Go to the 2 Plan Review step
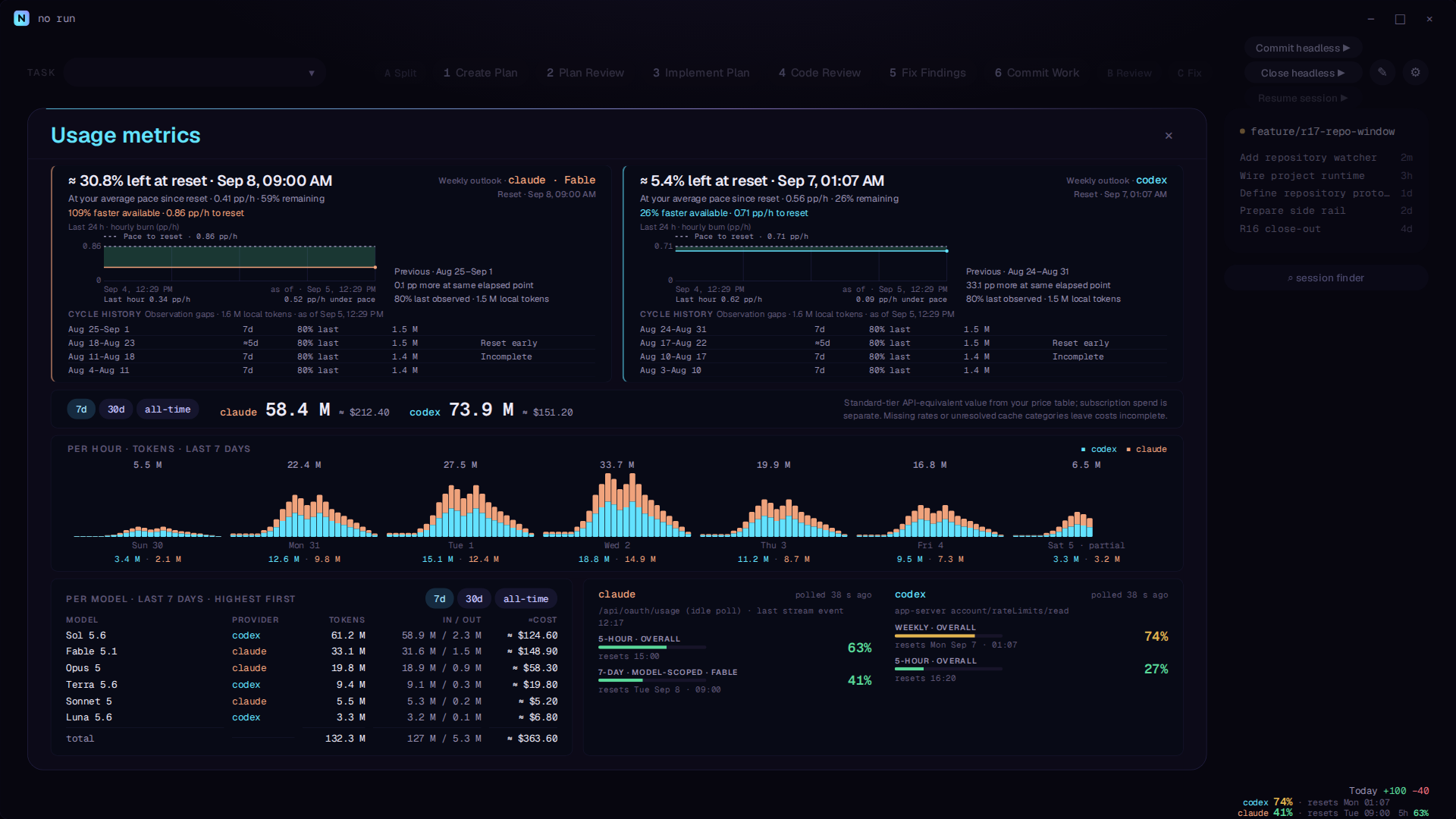 [x=585, y=73]
